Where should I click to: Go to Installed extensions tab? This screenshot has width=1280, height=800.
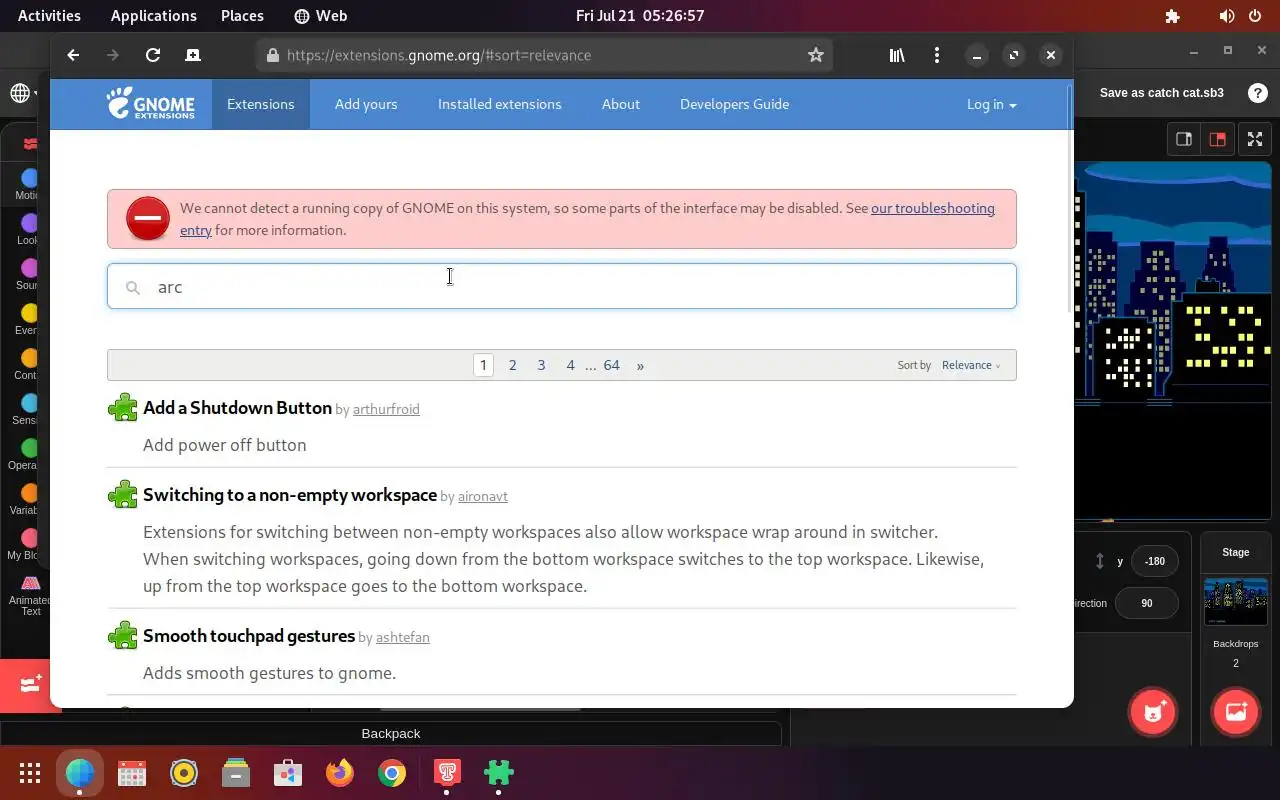coord(499,104)
